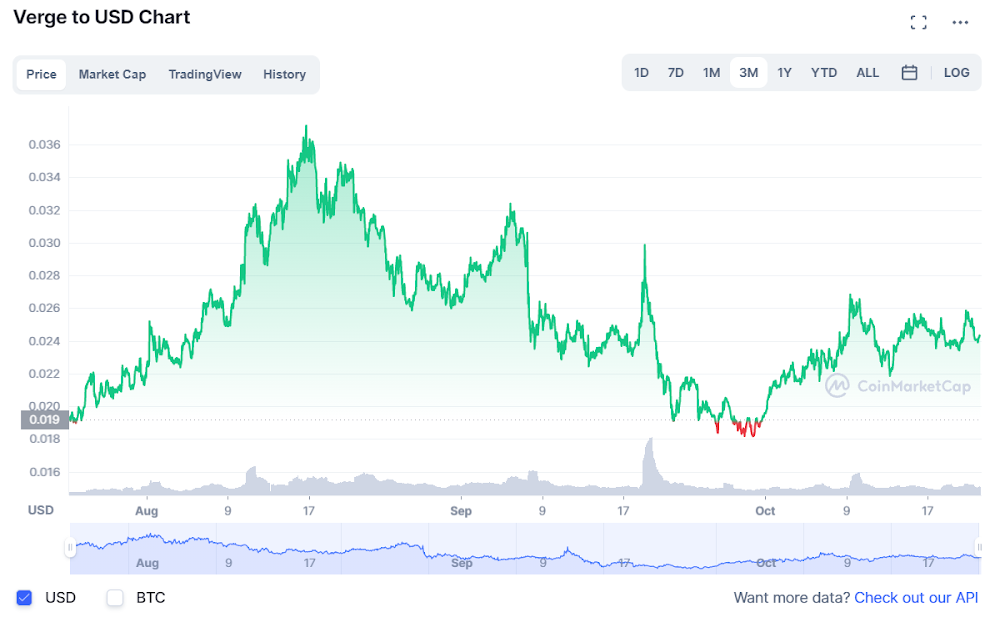Select the 1M time range
This screenshot has width=996, height=641.
click(x=711, y=73)
